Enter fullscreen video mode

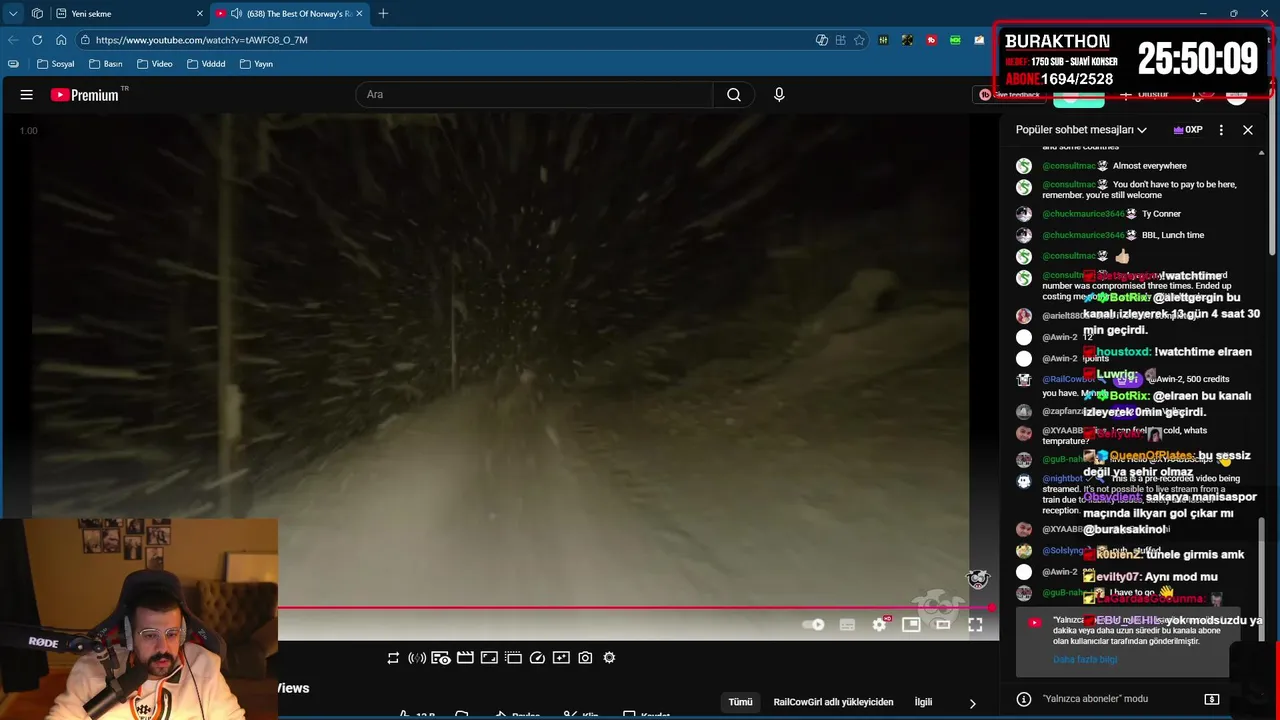[975, 625]
